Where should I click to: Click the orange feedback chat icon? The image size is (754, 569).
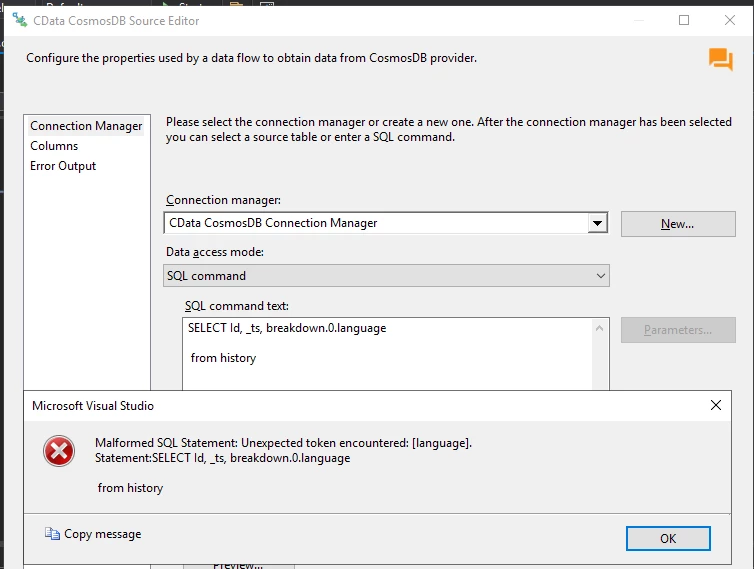pyautogui.click(x=720, y=59)
